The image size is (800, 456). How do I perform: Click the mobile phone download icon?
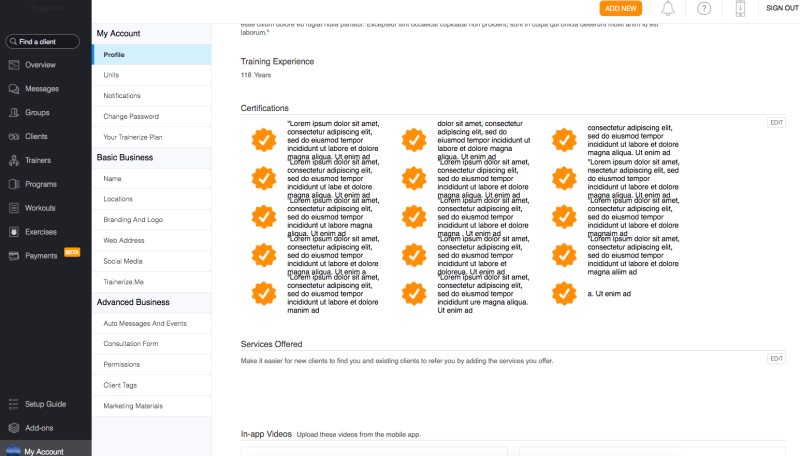click(x=740, y=9)
